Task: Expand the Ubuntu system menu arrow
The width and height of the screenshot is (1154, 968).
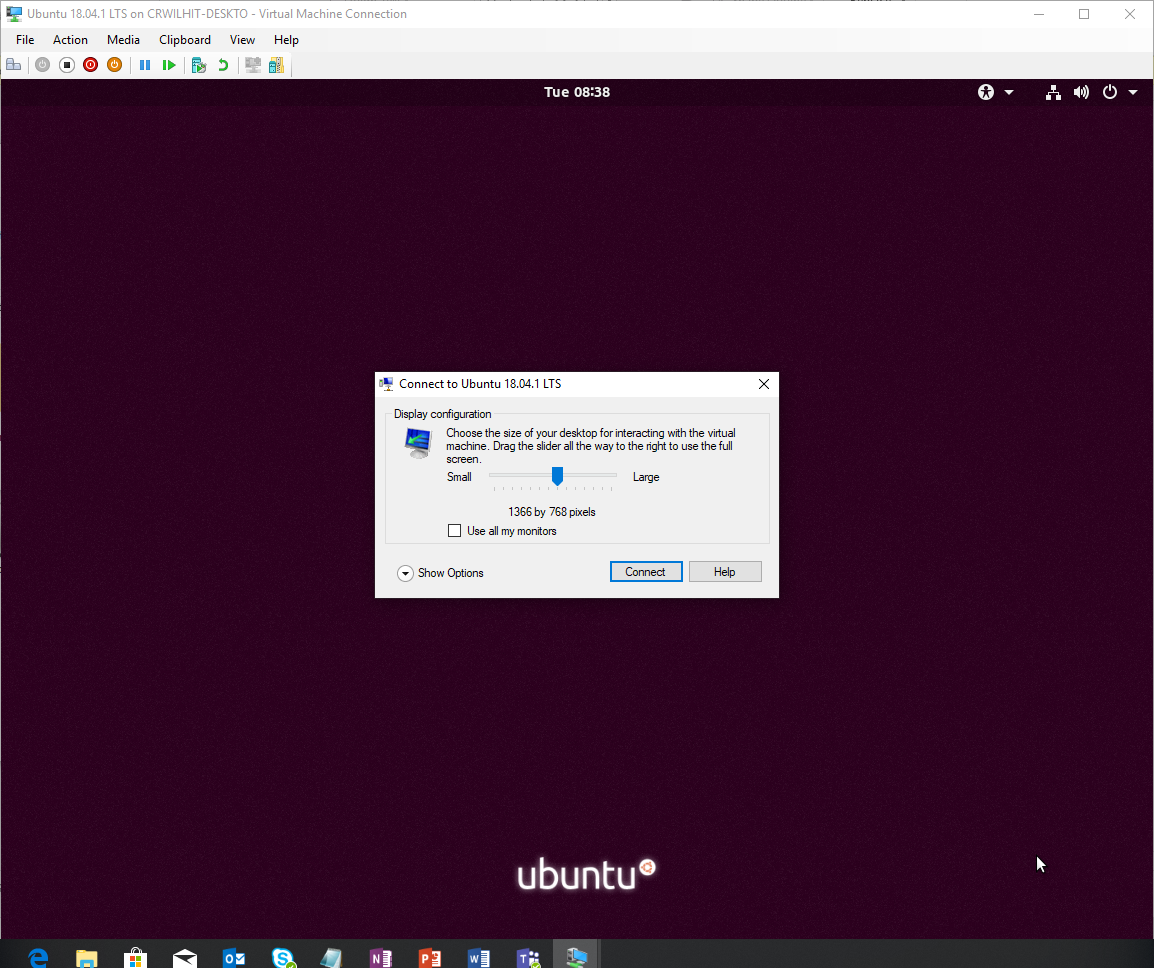Action: point(1133,92)
